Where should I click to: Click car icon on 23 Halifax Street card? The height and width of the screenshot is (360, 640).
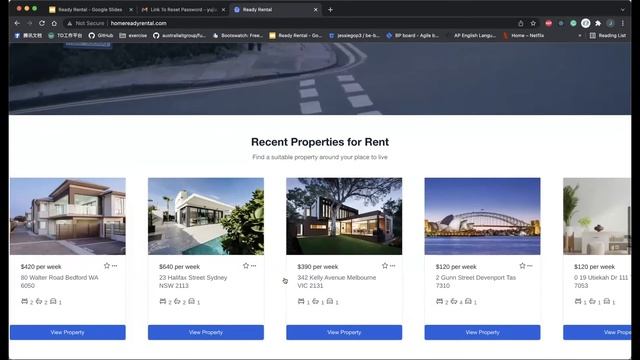[191, 301]
